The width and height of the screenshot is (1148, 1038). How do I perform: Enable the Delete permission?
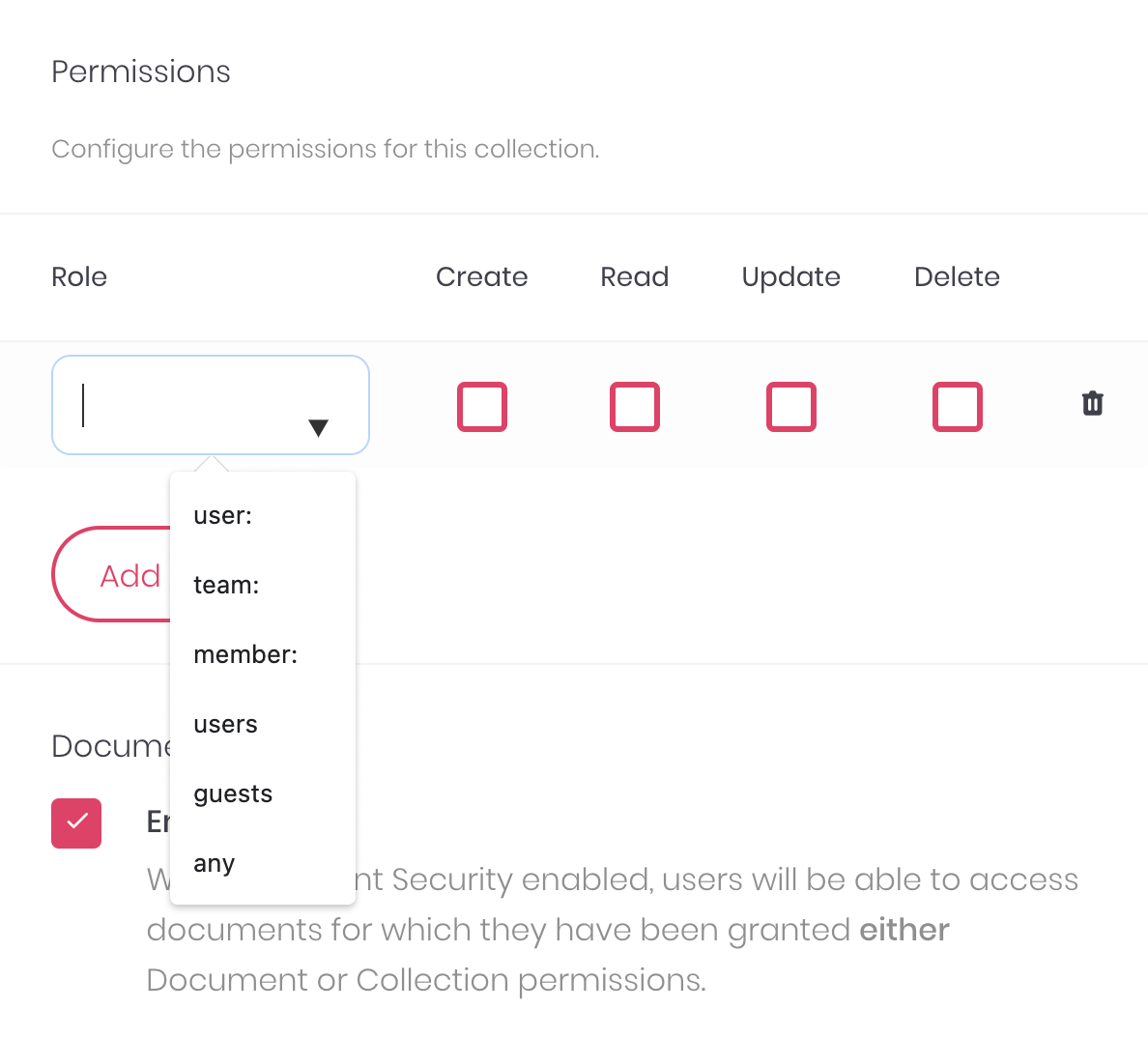click(957, 407)
